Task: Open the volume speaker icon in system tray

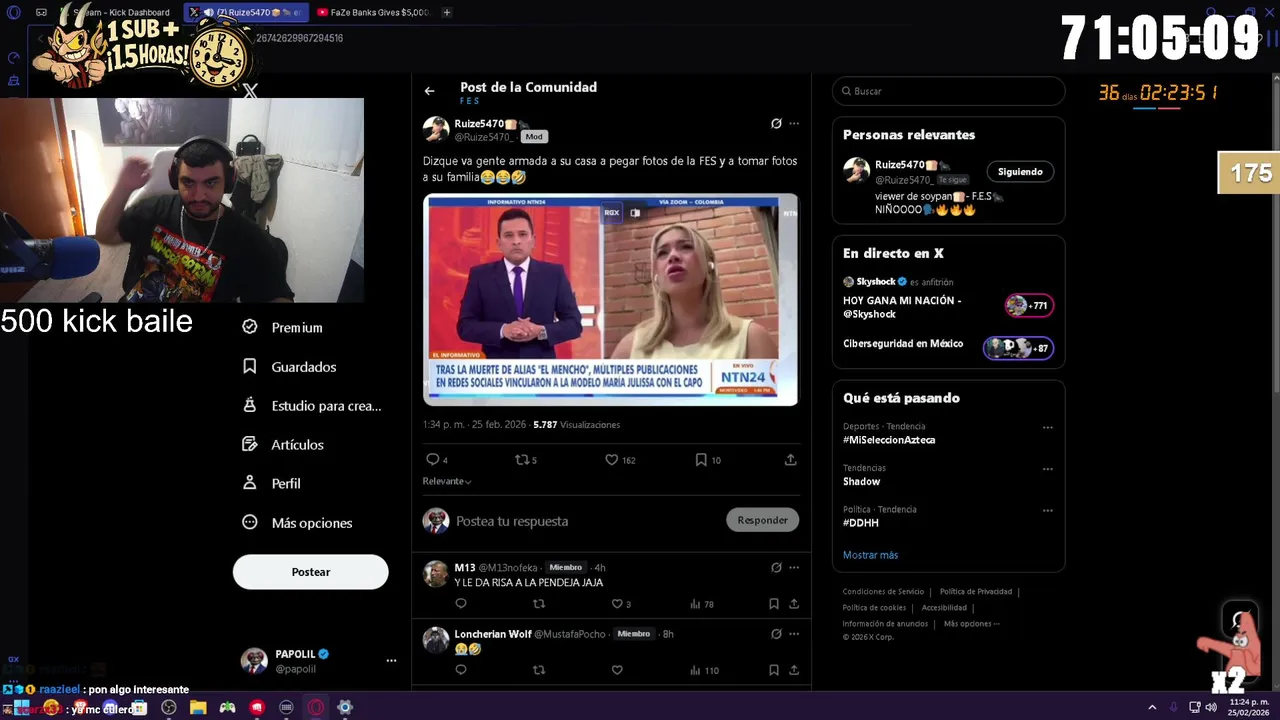Action: pos(1211,707)
